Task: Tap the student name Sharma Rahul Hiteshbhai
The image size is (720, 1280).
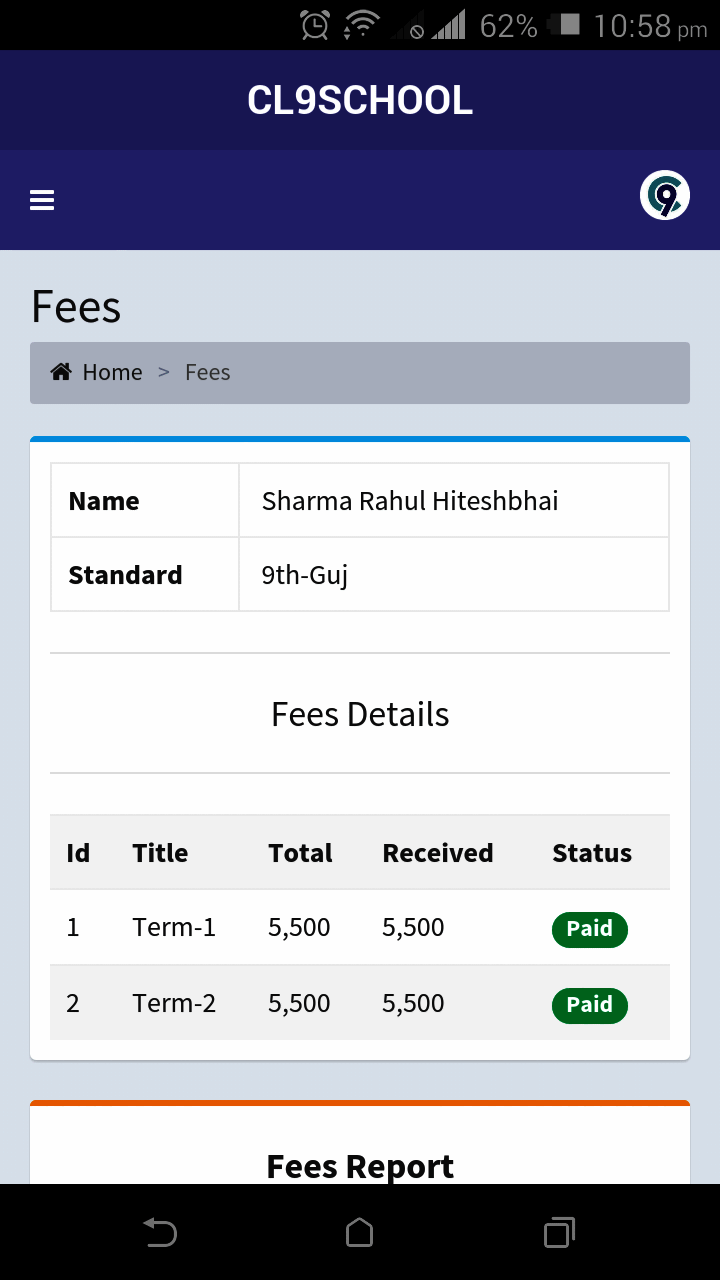Action: coord(410,501)
